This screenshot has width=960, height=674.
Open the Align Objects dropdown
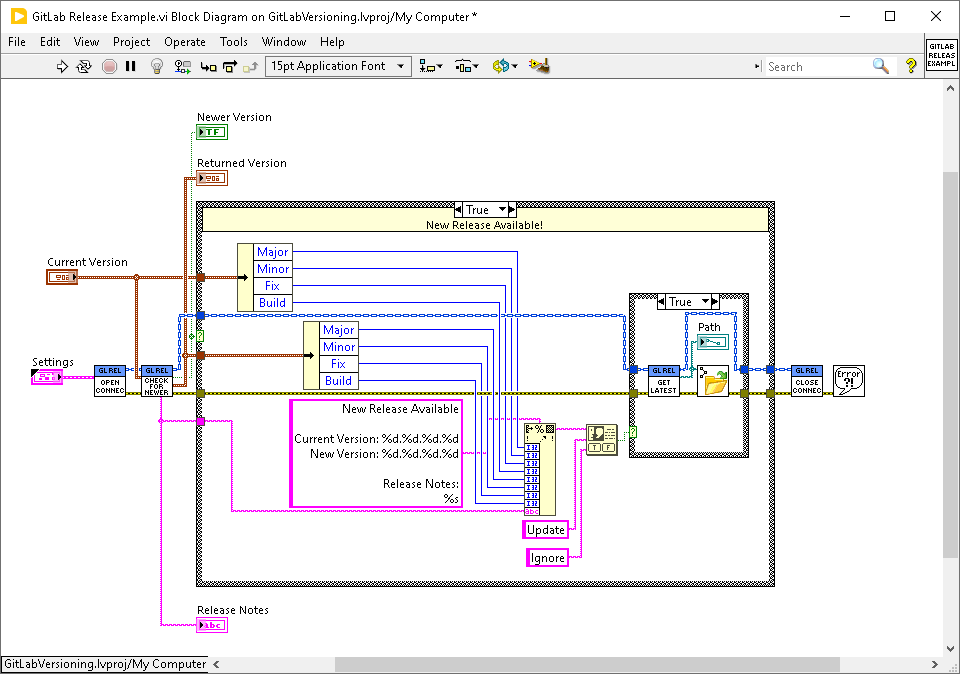click(430, 66)
